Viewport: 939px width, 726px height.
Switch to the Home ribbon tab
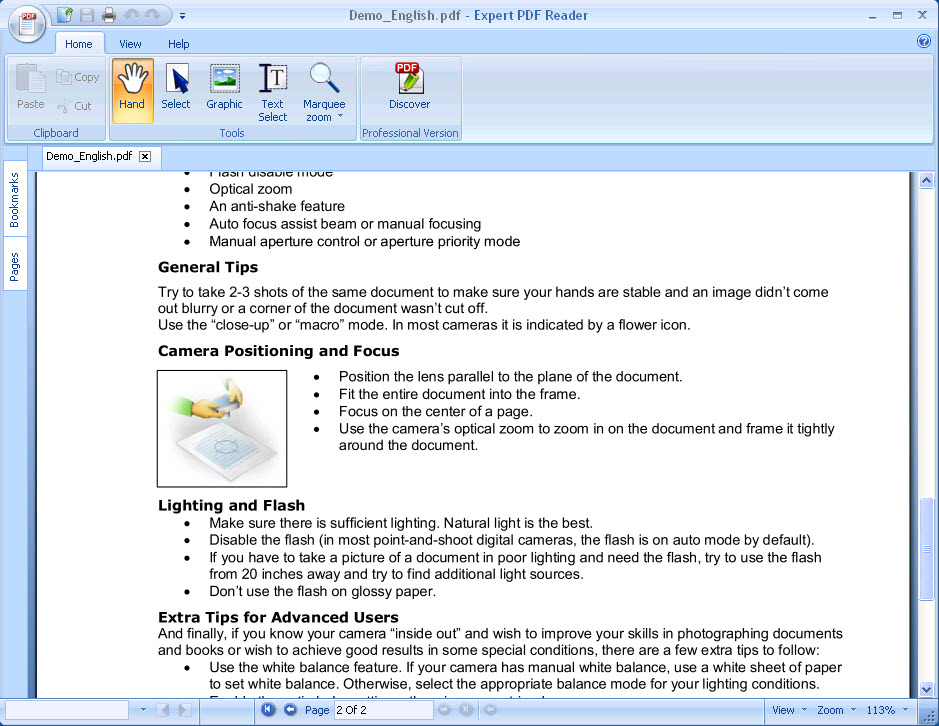(x=78, y=44)
